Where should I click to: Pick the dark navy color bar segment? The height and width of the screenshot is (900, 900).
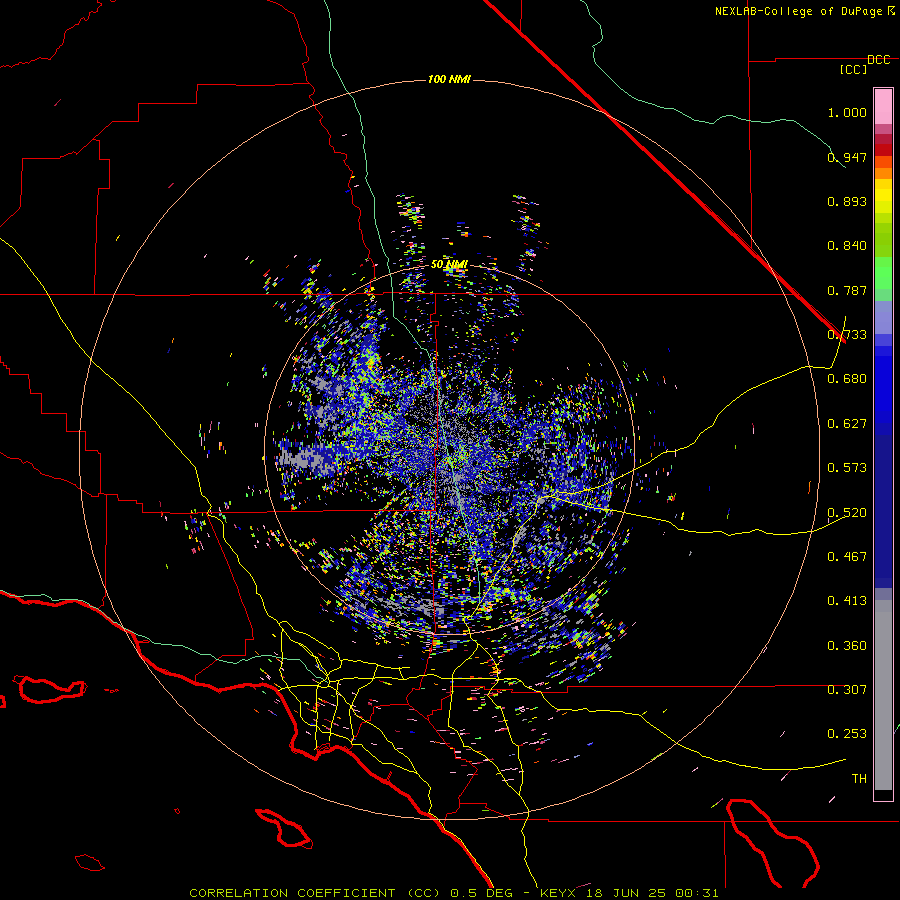click(883, 505)
